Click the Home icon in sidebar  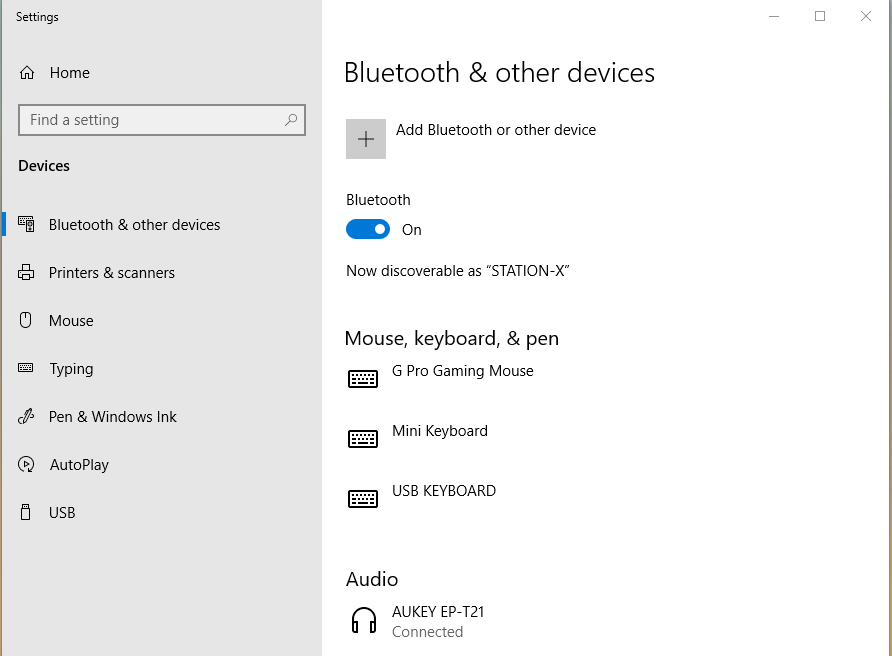point(27,73)
